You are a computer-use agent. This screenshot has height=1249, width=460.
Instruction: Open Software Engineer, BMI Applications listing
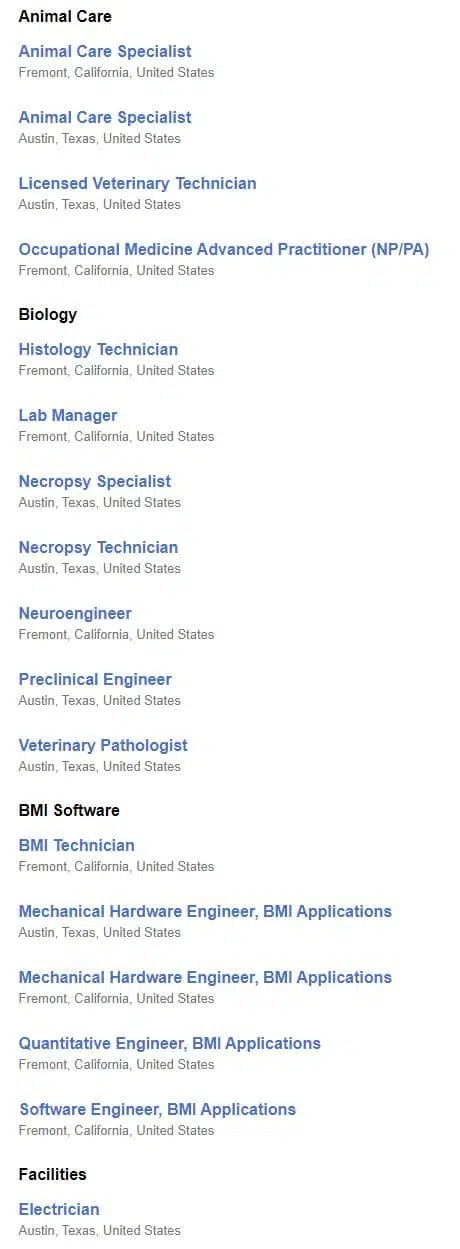[x=157, y=1109]
